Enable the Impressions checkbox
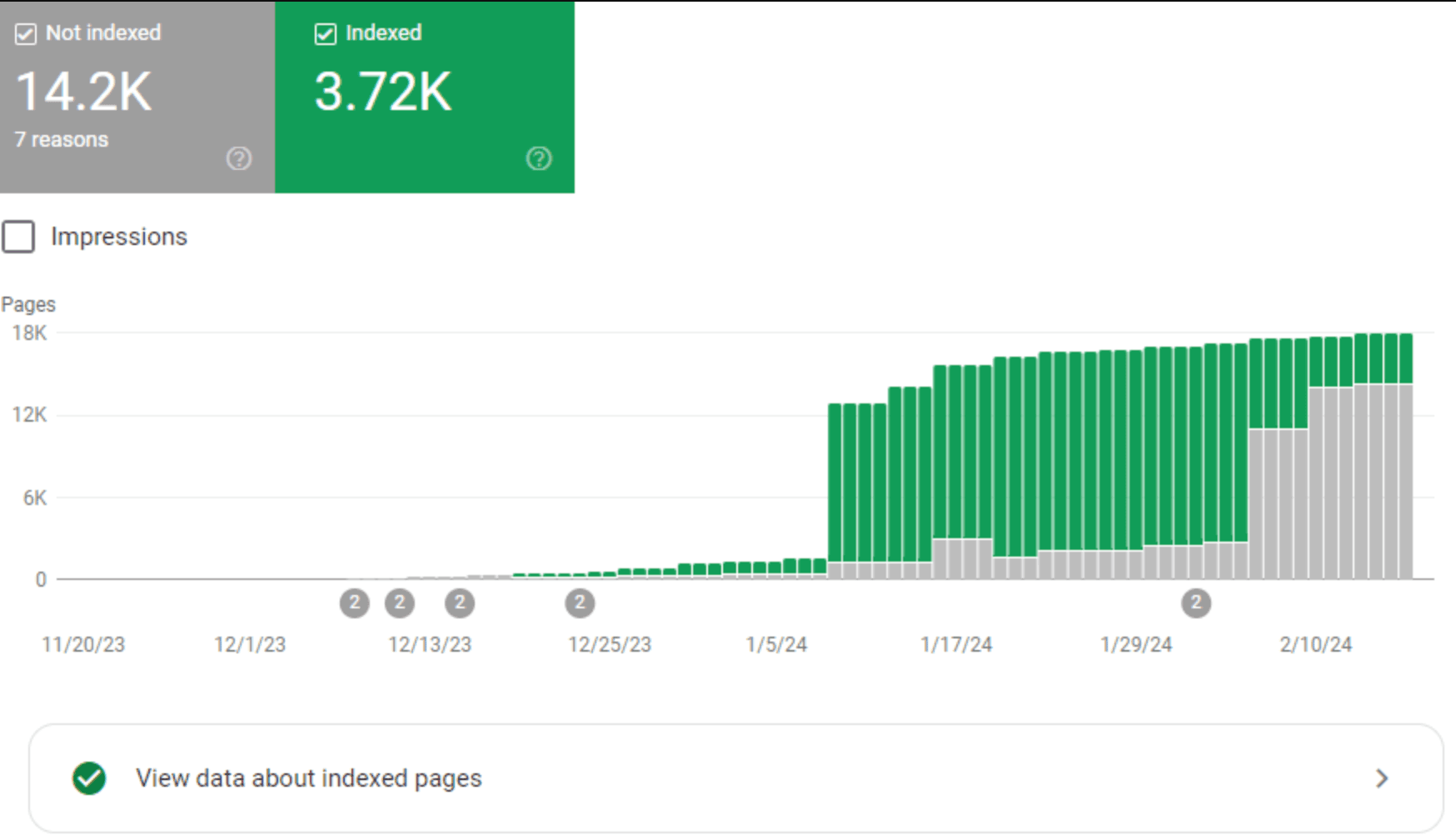The height and width of the screenshot is (840, 1456). click(18, 237)
